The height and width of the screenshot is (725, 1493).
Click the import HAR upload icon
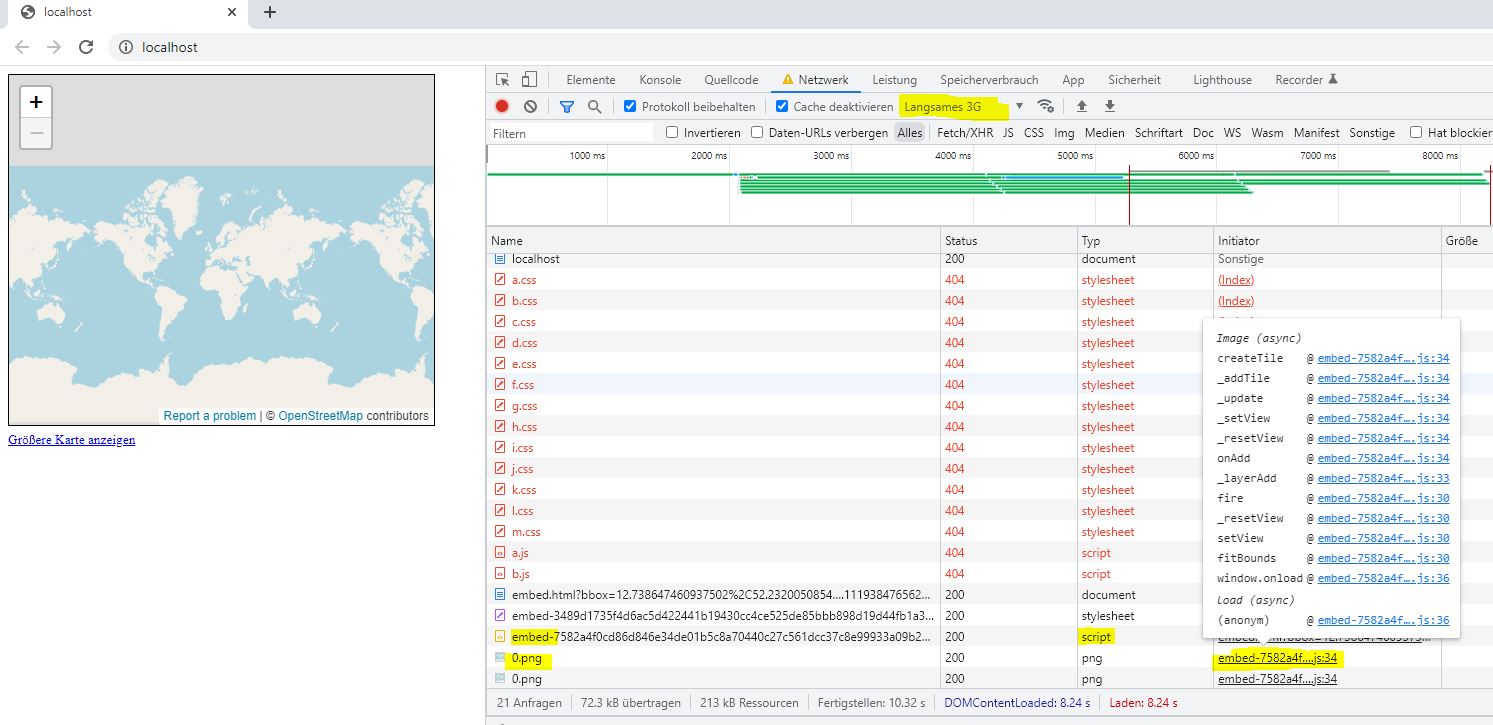tap(1081, 107)
